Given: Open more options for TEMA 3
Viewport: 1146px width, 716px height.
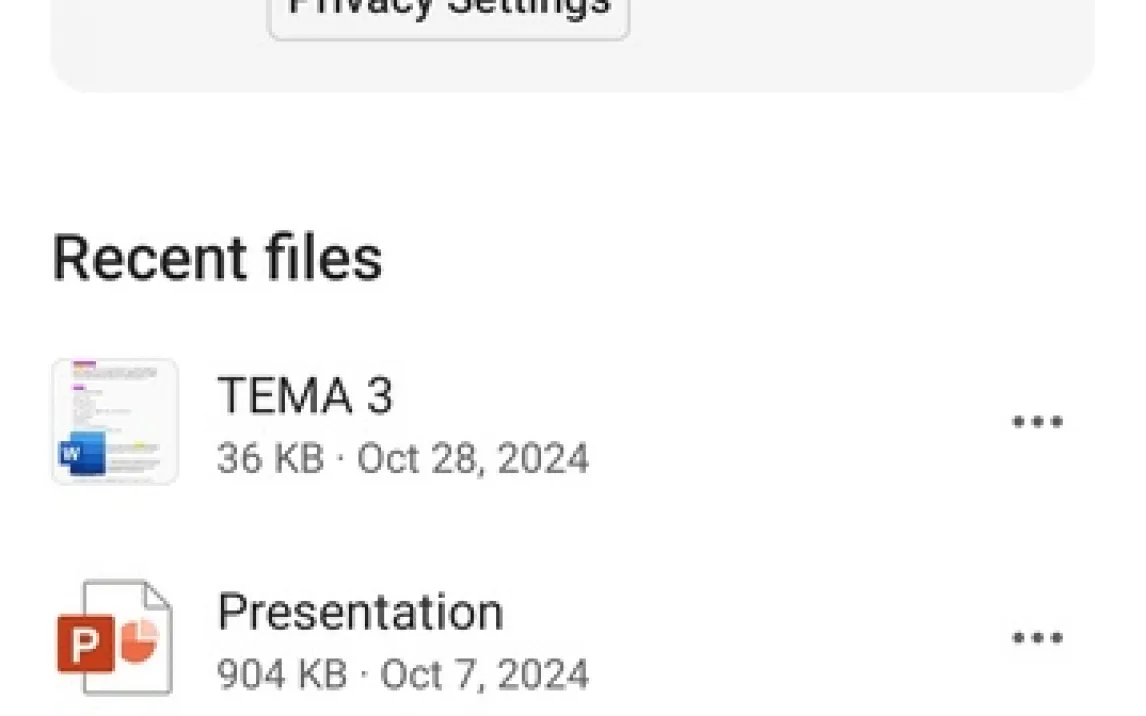Looking at the screenshot, I should tap(1036, 422).
